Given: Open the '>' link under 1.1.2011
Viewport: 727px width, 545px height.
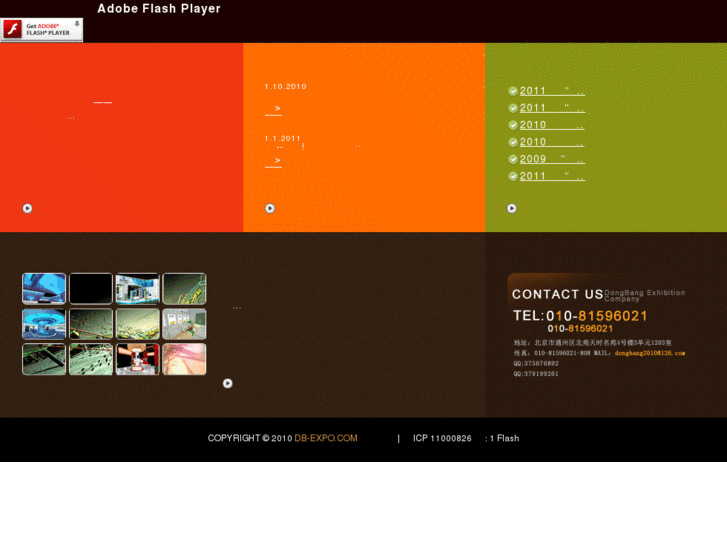Looking at the screenshot, I should (274, 161).
